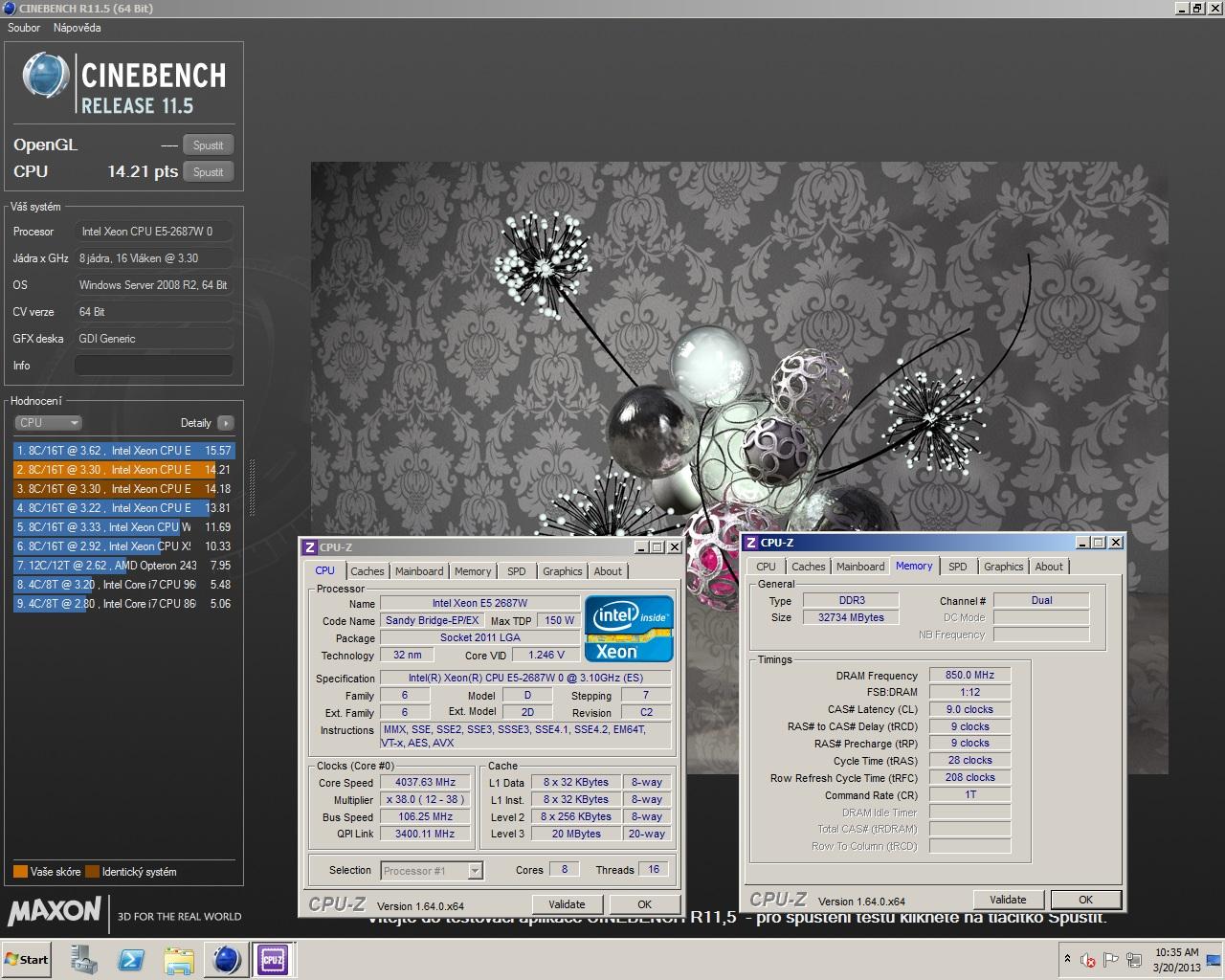Screen dimensions: 1225x980
Task: Open Graphics tab in right CPU-Z window
Action: [1004, 567]
